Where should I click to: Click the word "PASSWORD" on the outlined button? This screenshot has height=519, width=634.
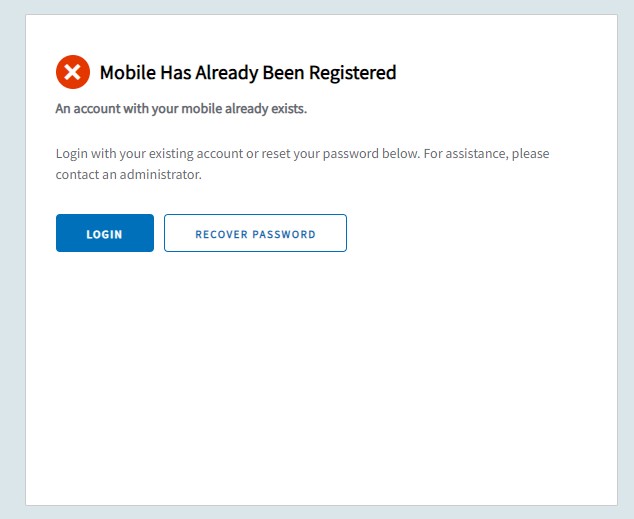click(x=283, y=234)
